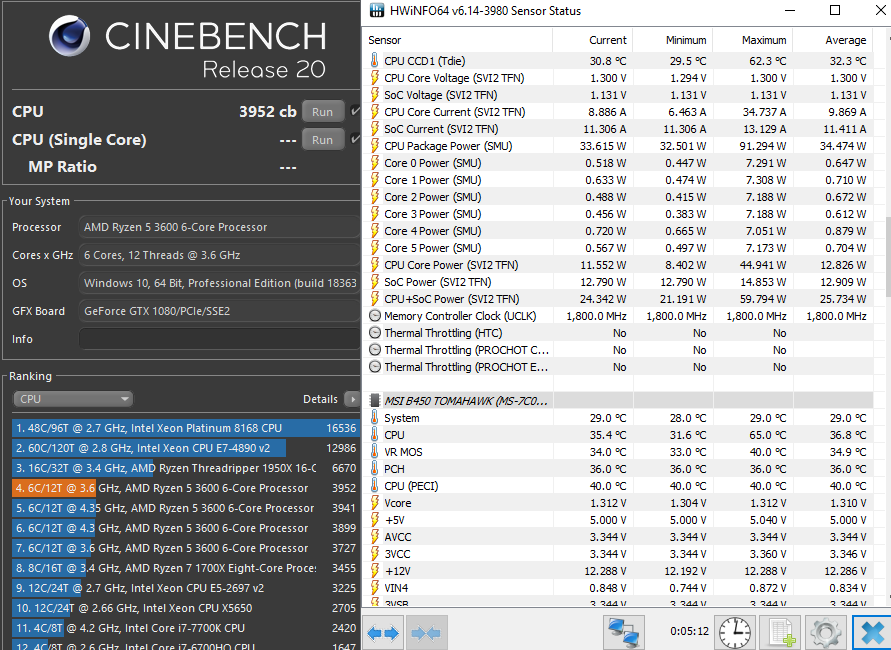Viewport: 891px width, 650px height.
Task: Click the GFX Board field showing GeForce GTX 1080
Action: click(x=219, y=311)
